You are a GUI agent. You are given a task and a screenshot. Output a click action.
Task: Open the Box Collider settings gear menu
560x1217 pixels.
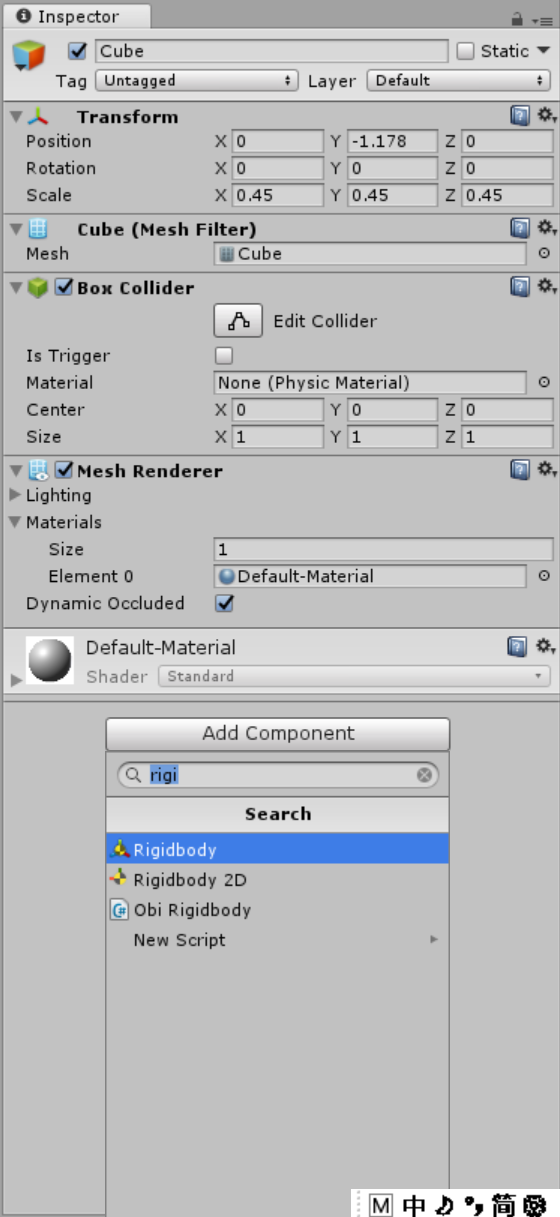(x=546, y=287)
